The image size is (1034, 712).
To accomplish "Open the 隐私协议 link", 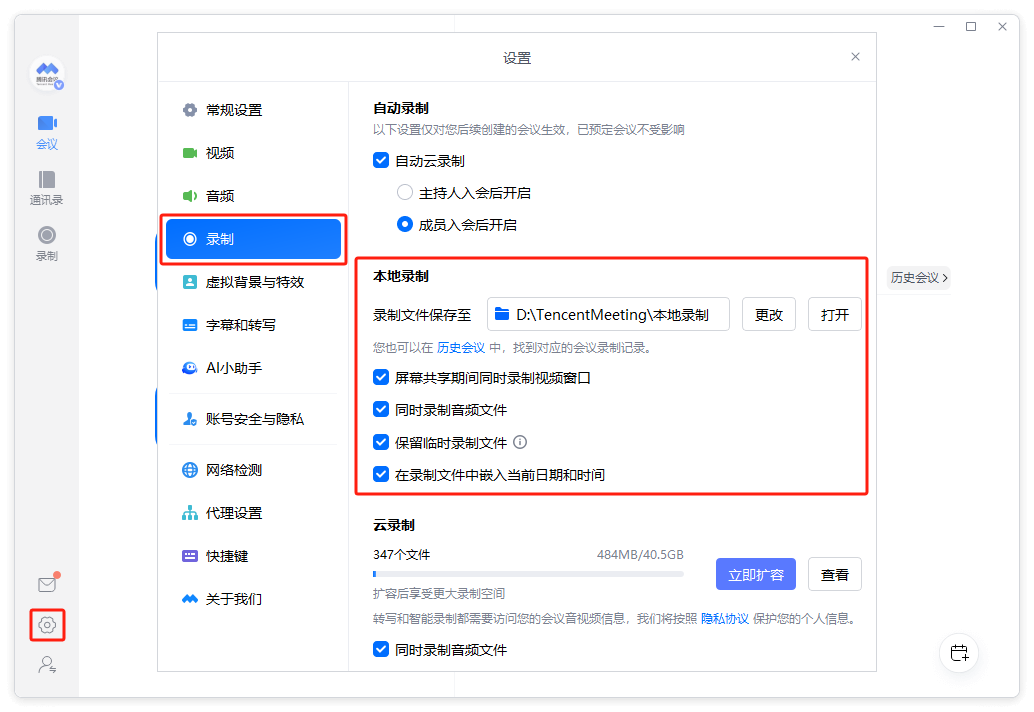I will (725, 618).
